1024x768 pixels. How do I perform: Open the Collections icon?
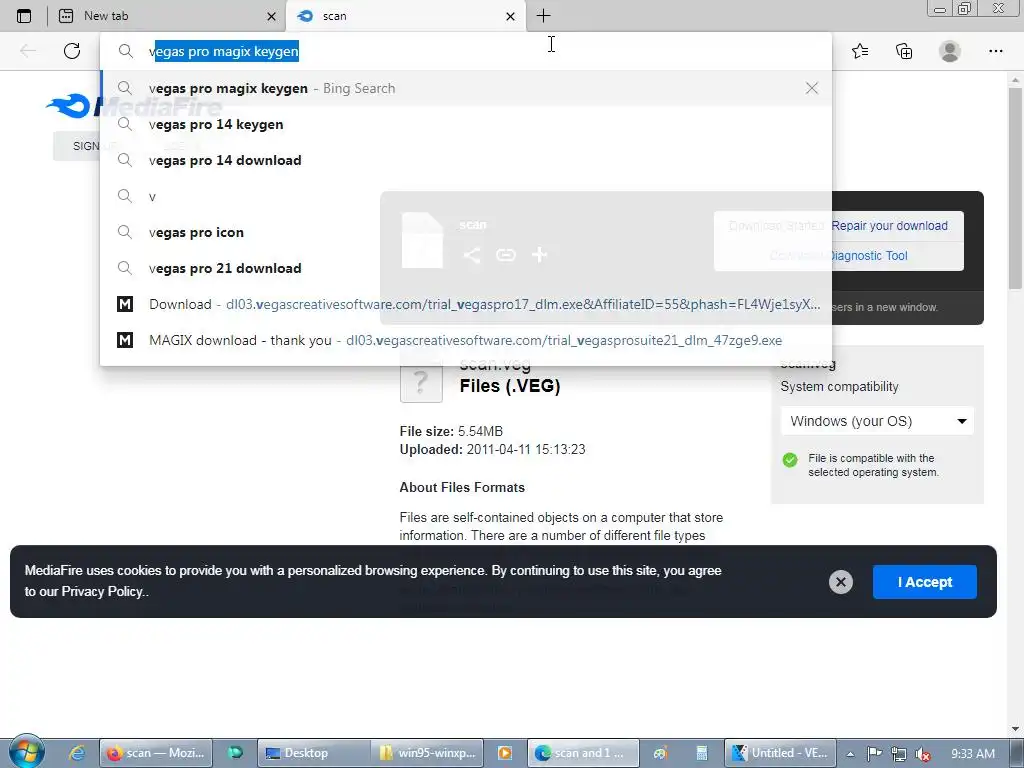pyautogui.click(x=904, y=51)
